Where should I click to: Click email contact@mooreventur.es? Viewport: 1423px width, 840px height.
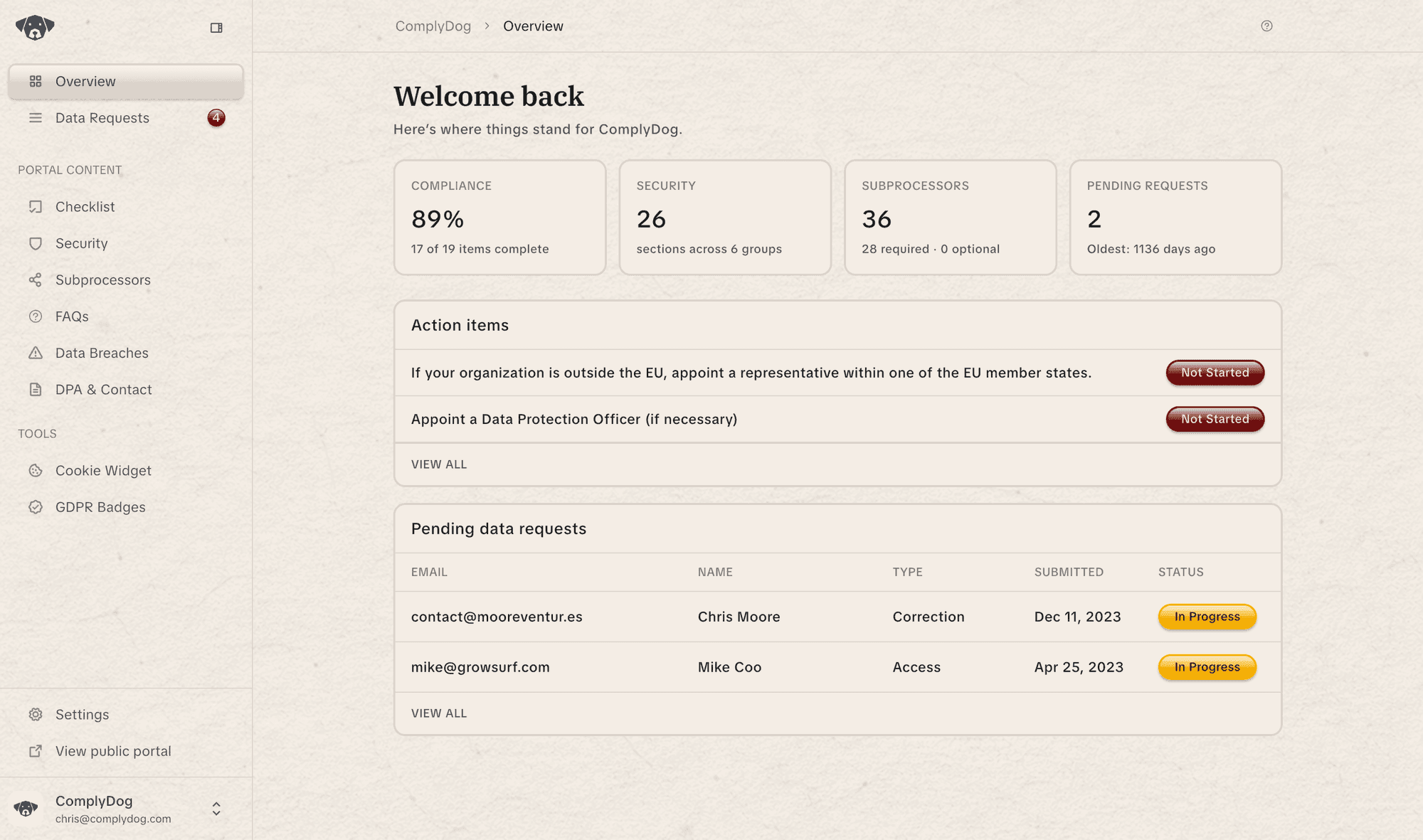pyautogui.click(x=497, y=617)
